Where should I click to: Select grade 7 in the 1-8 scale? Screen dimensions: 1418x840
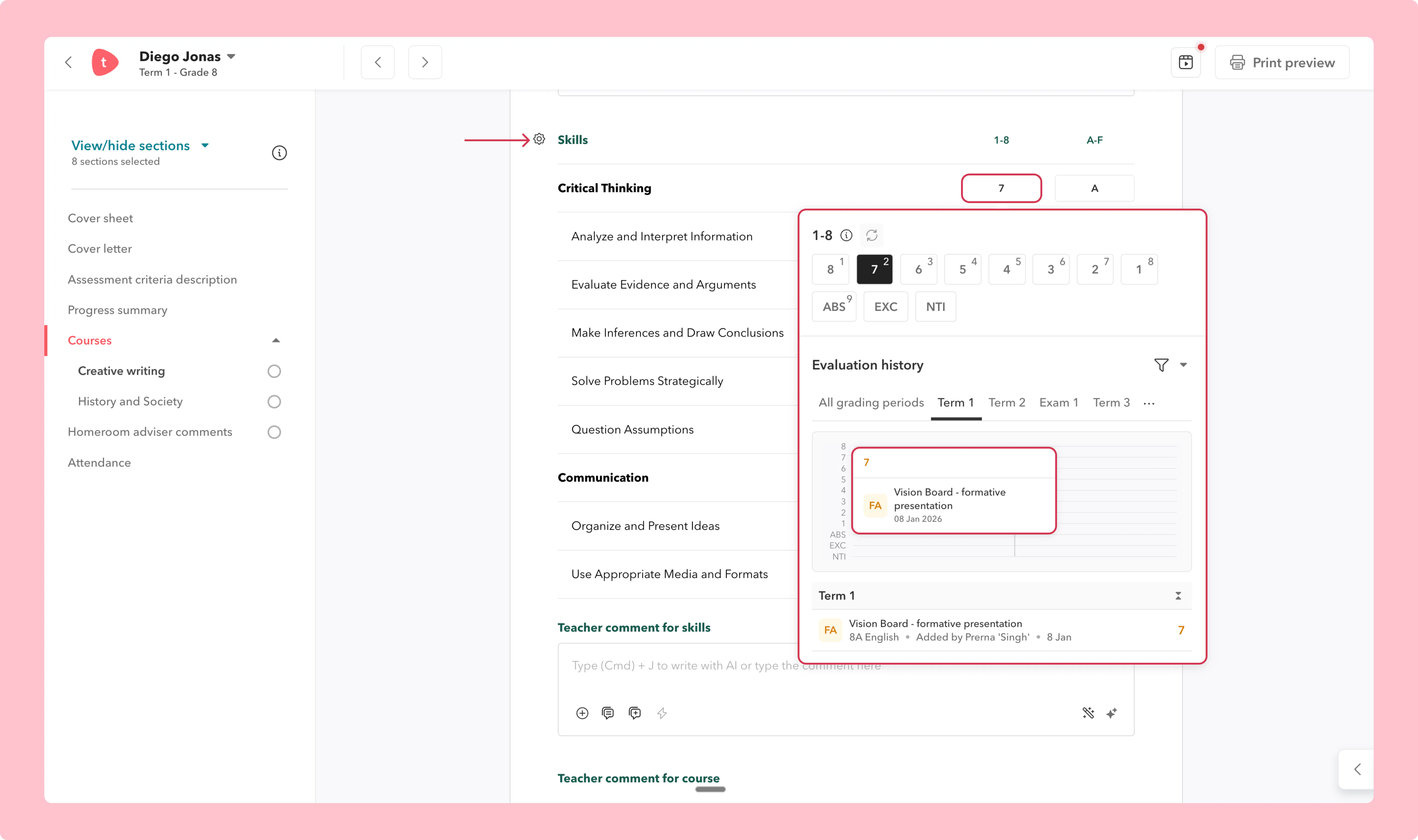[874, 270]
